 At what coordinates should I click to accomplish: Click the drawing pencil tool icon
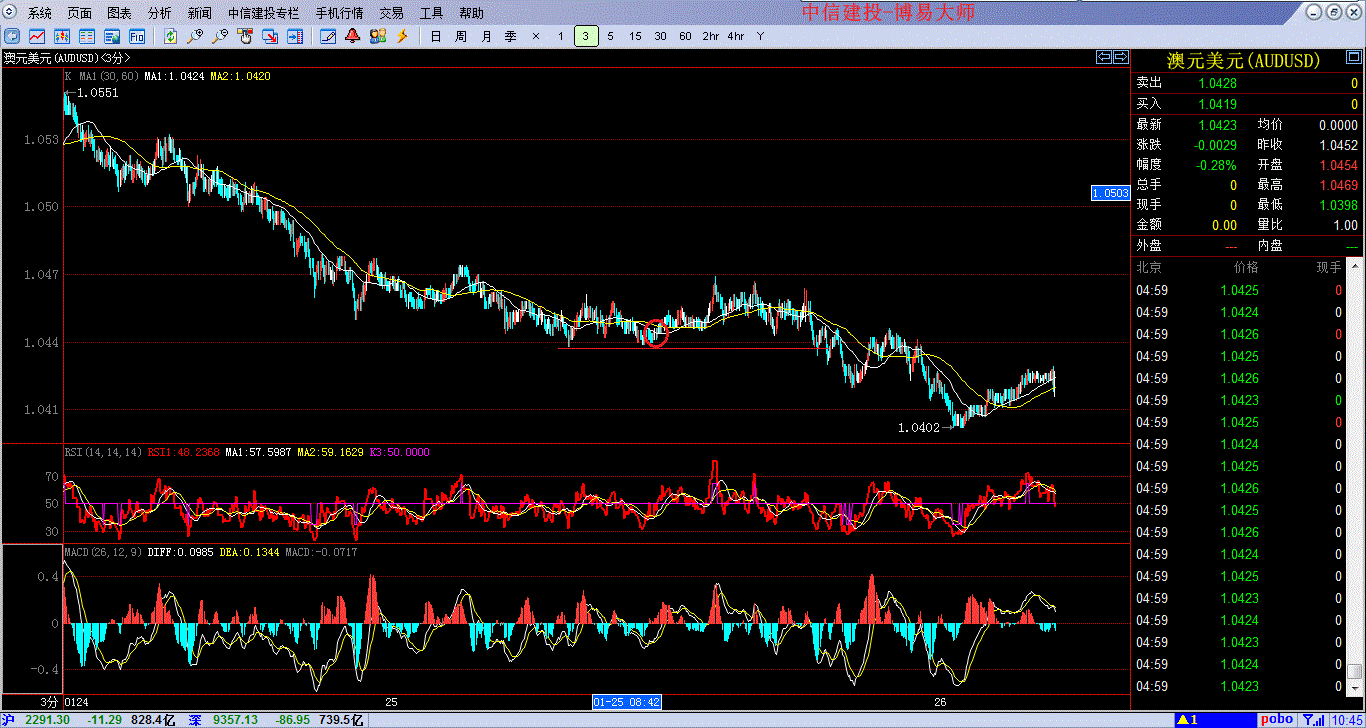(x=327, y=36)
